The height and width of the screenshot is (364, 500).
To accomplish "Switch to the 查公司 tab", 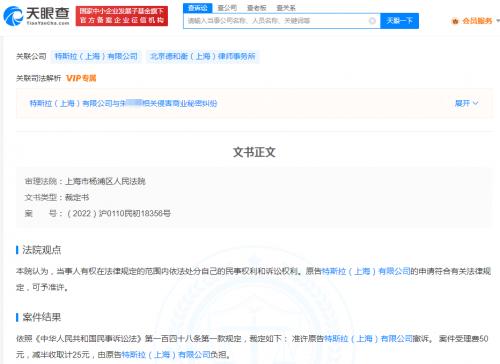I will point(227,8).
